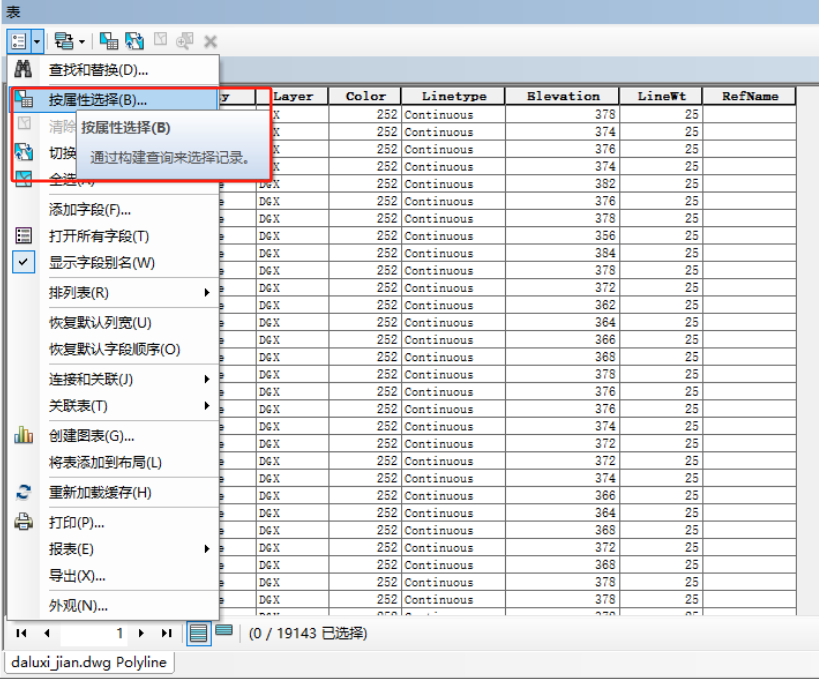Choose 导出(X)... menu entry
Viewport: 819px width, 679px height.
pos(114,576)
